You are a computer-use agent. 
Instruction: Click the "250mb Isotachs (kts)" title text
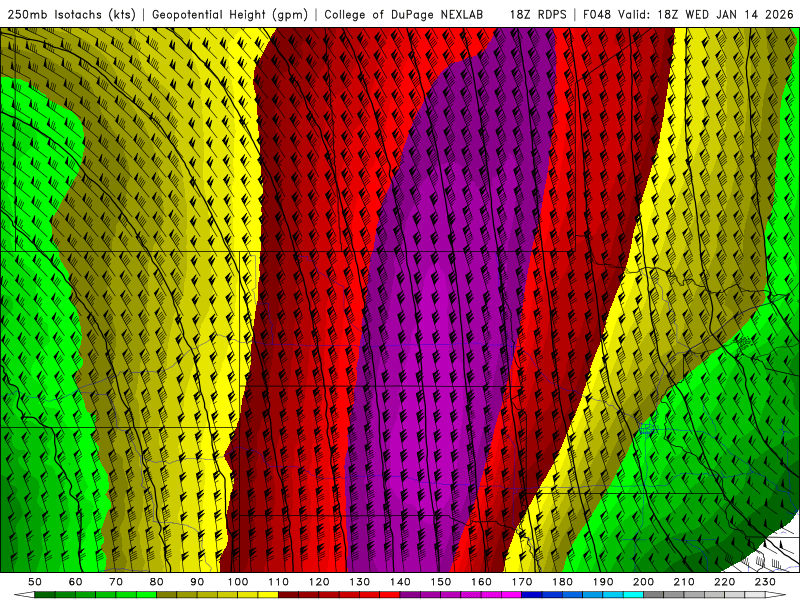[71, 14]
